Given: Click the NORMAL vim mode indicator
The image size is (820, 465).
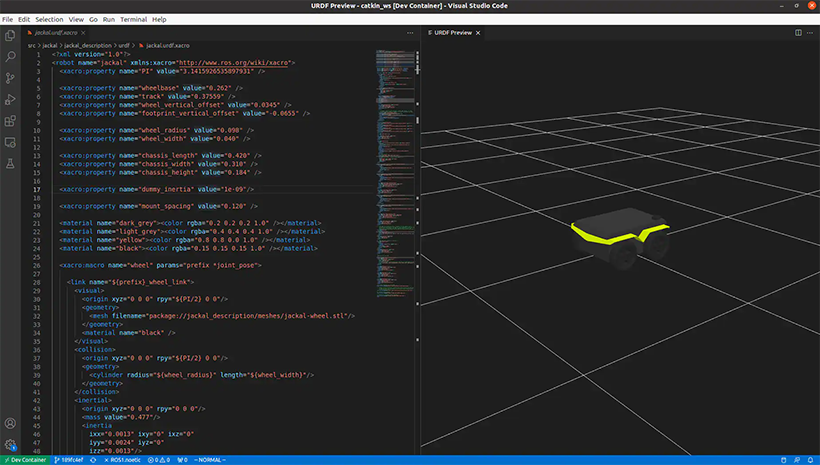Looking at the screenshot, I should (210, 460).
